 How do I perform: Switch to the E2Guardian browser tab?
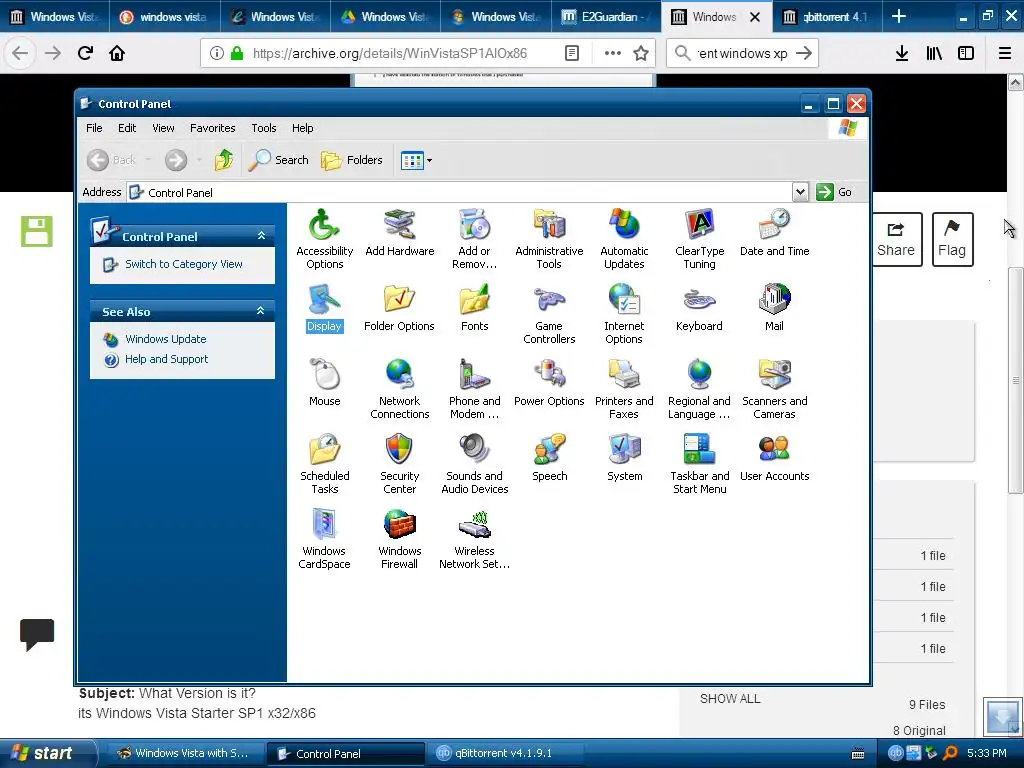pos(606,16)
